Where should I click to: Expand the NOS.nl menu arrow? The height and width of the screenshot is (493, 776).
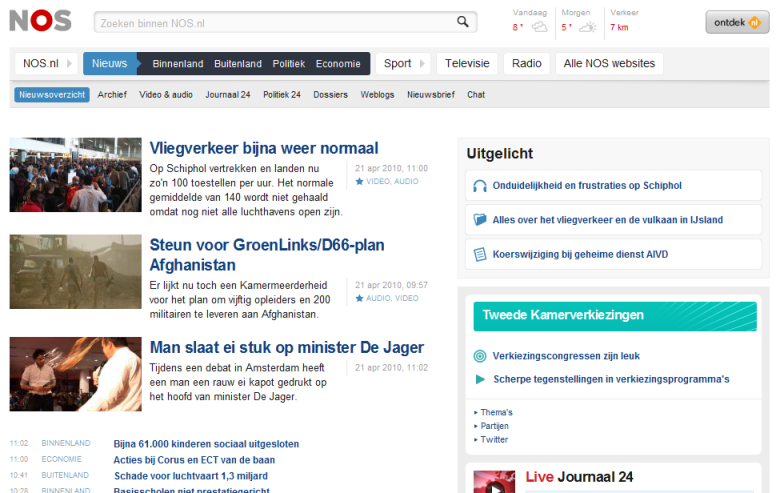(x=69, y=63)
